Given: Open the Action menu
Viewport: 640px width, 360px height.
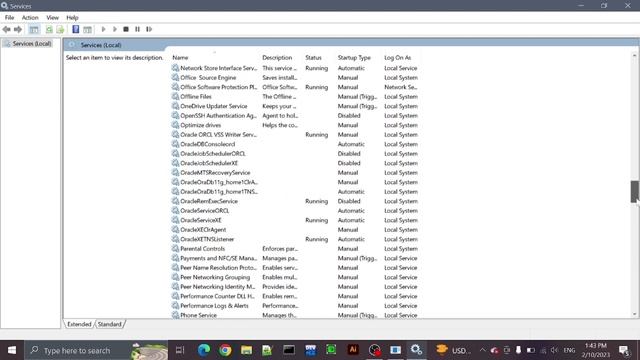Looking at the screenshot, I should (x=30, y=18).
